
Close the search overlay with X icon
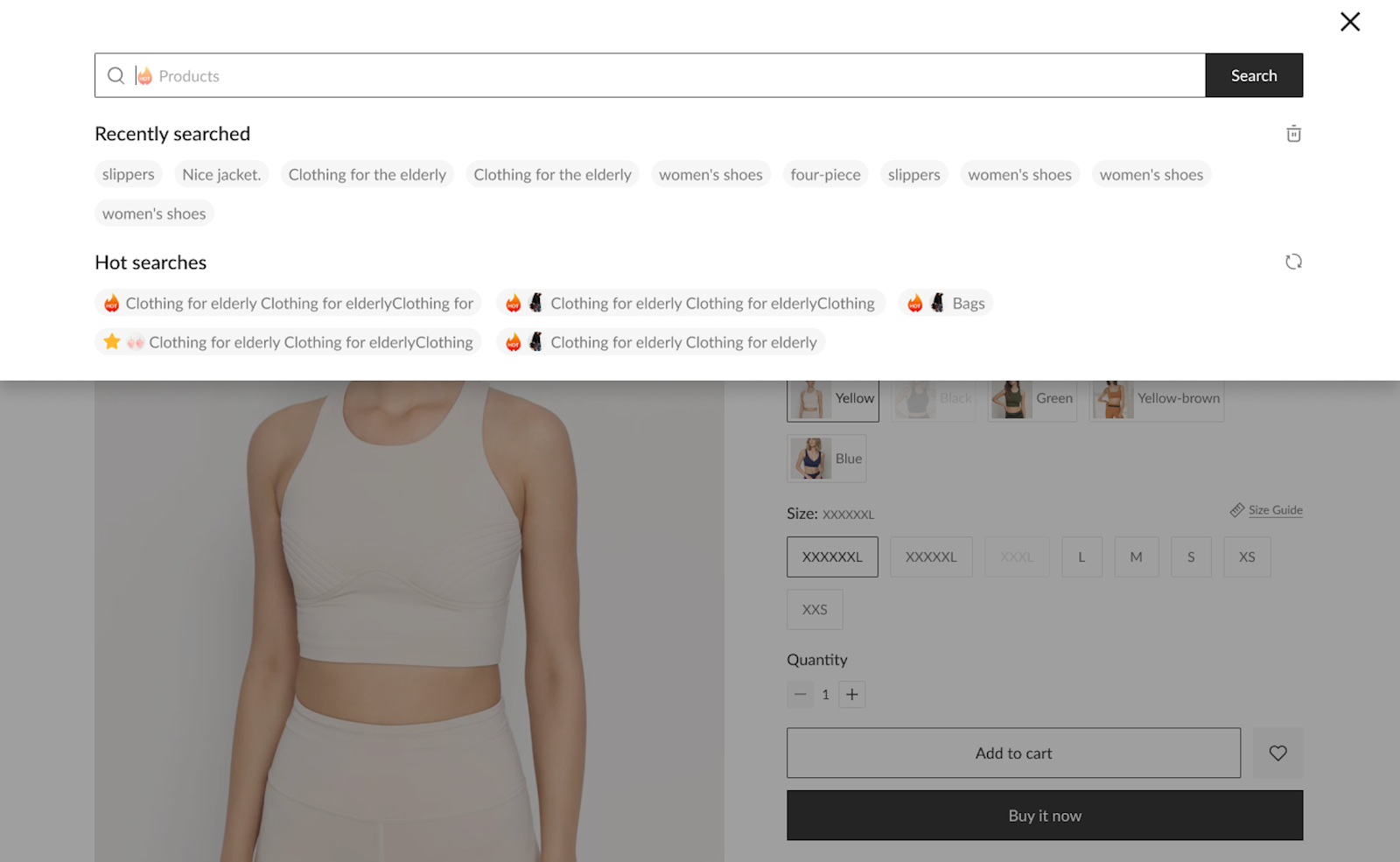click(x=1349, y=22)
